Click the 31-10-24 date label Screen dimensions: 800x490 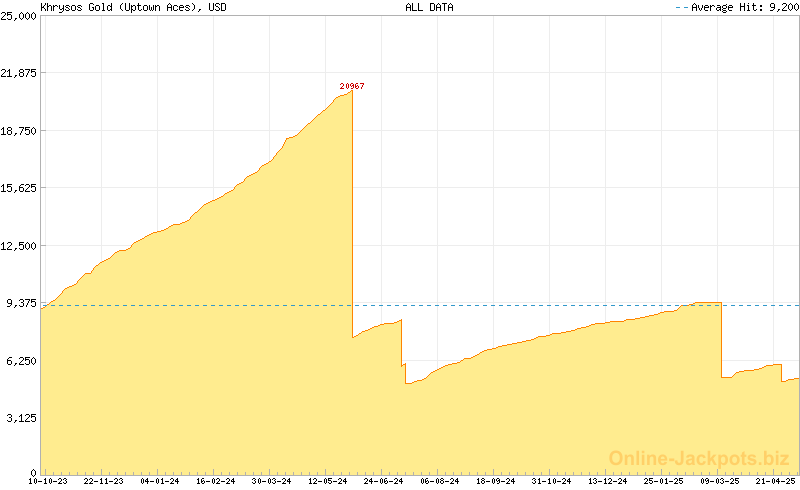coord(553,481)
